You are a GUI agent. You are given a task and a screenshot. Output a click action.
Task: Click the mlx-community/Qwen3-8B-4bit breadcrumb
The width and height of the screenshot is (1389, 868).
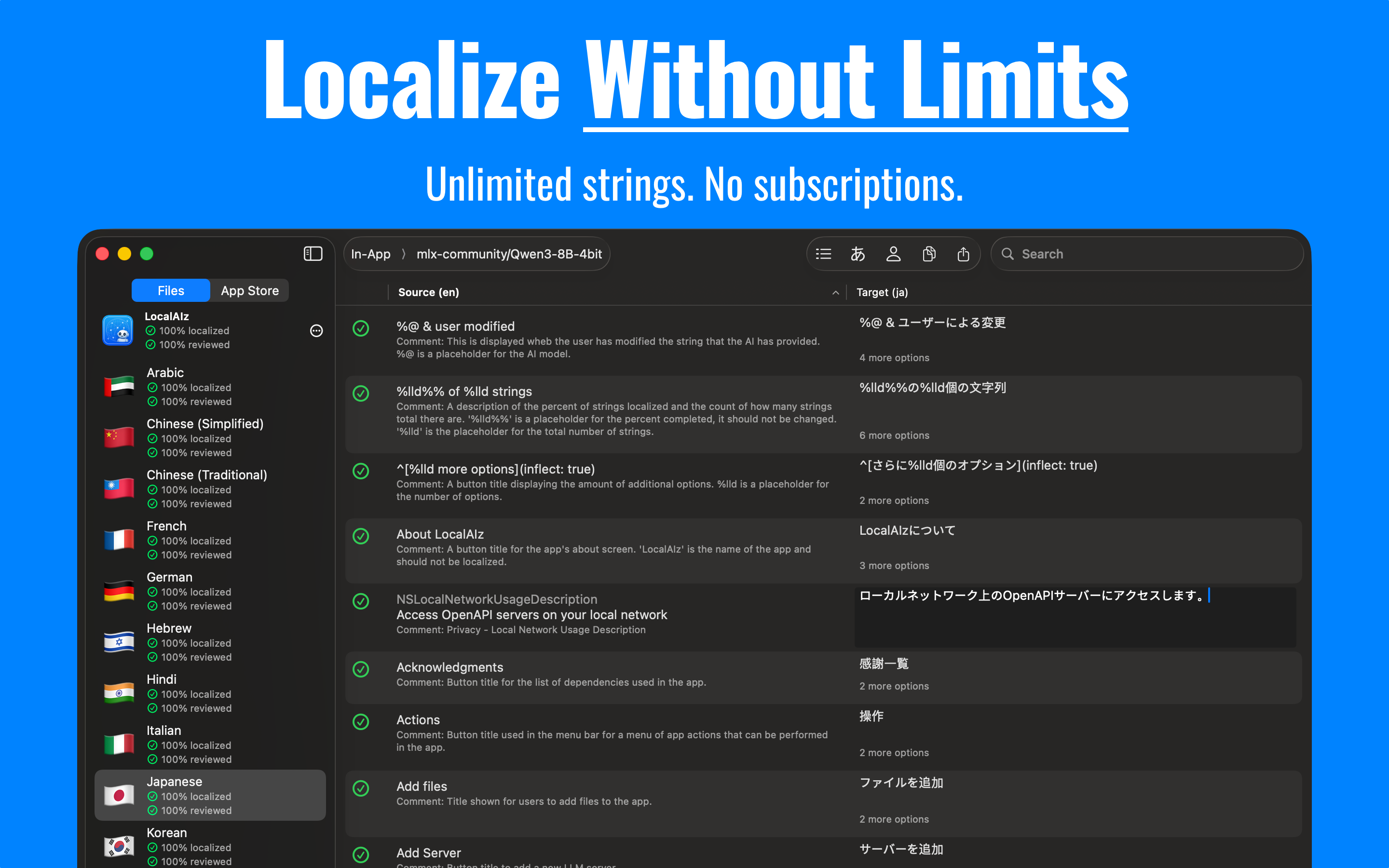point(508,254)
